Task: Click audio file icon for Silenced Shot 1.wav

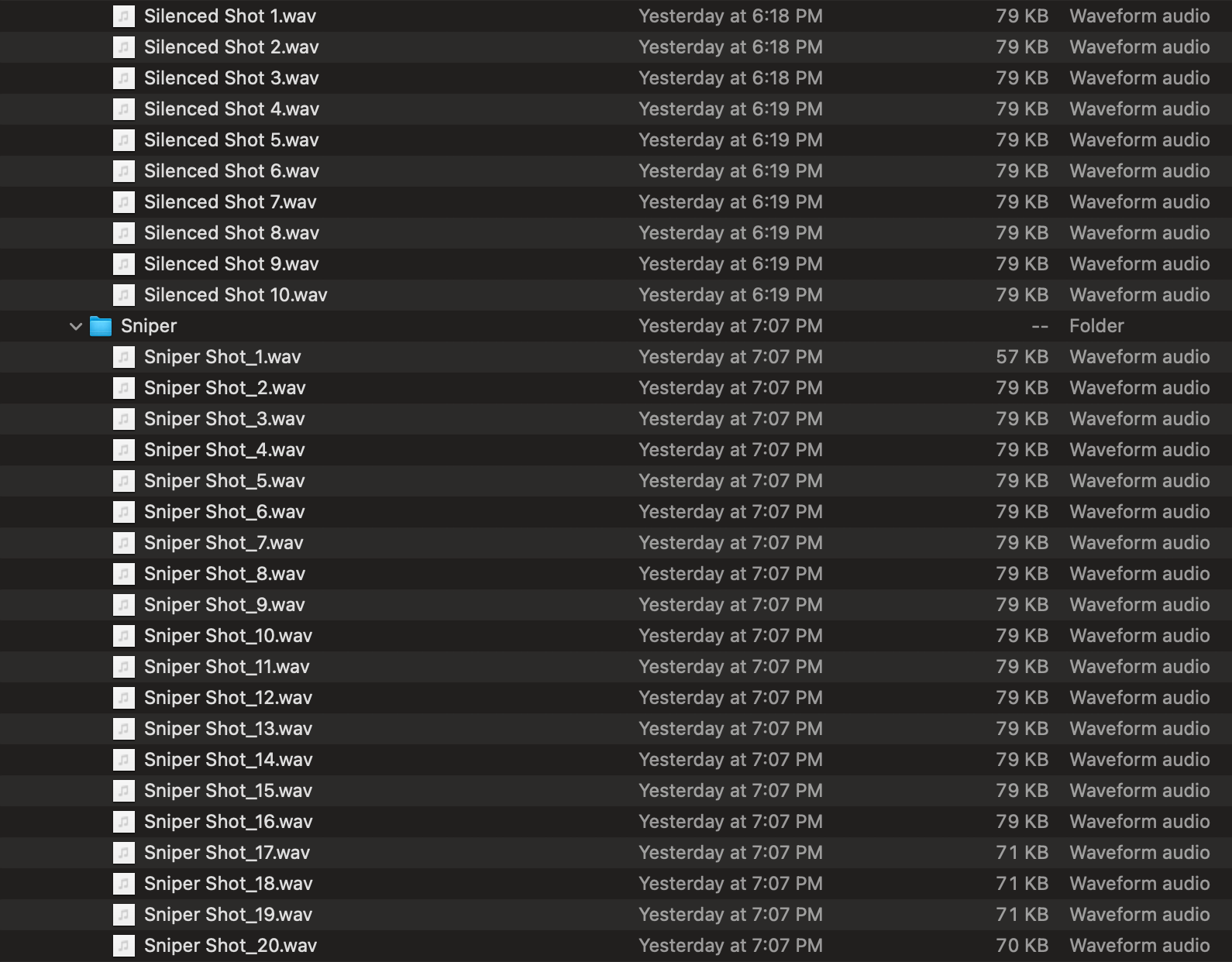Action: pos(124,16)
